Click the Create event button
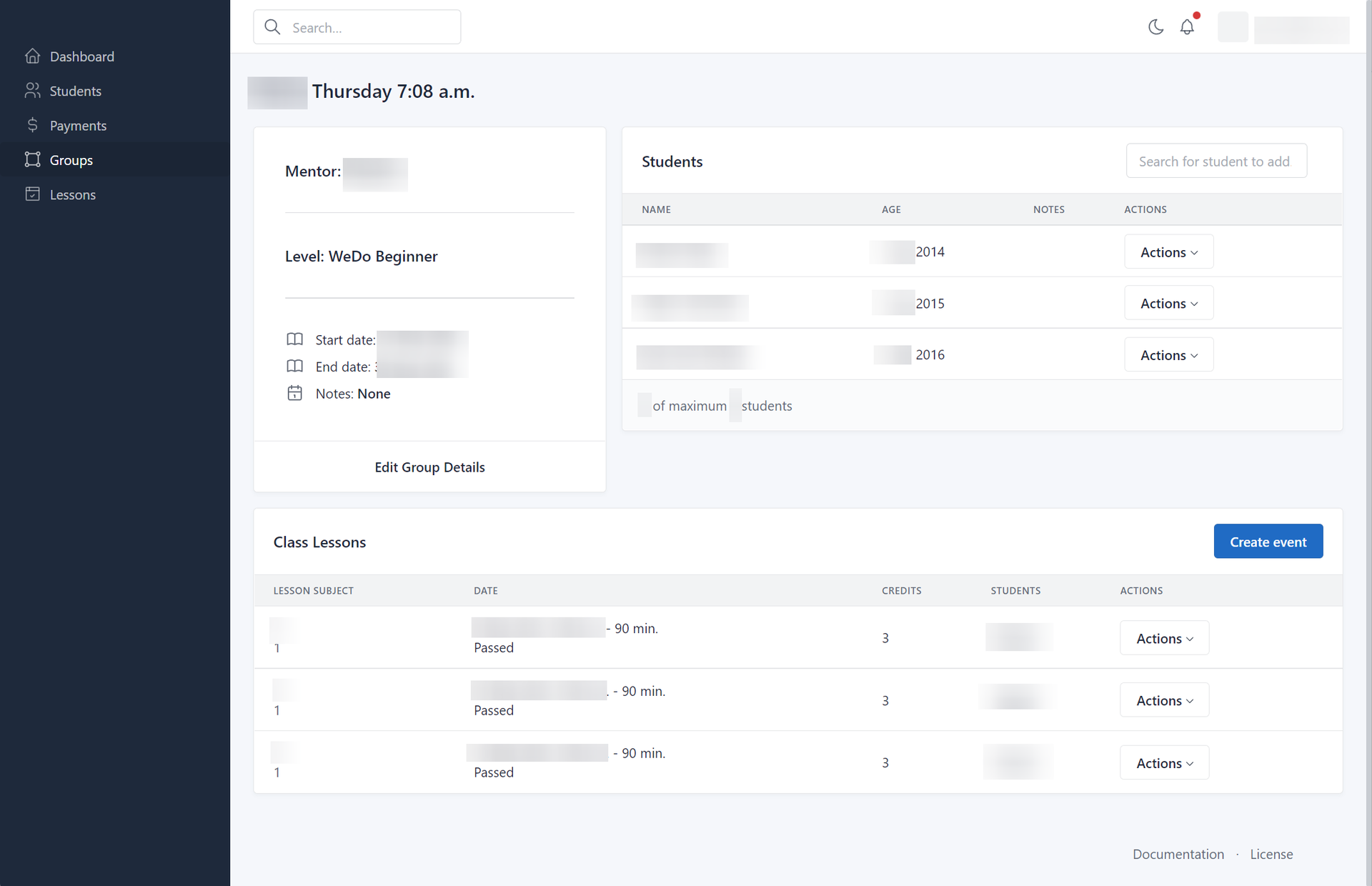This screenshot has width=1372, height=886. click(x=1268, y=541)
